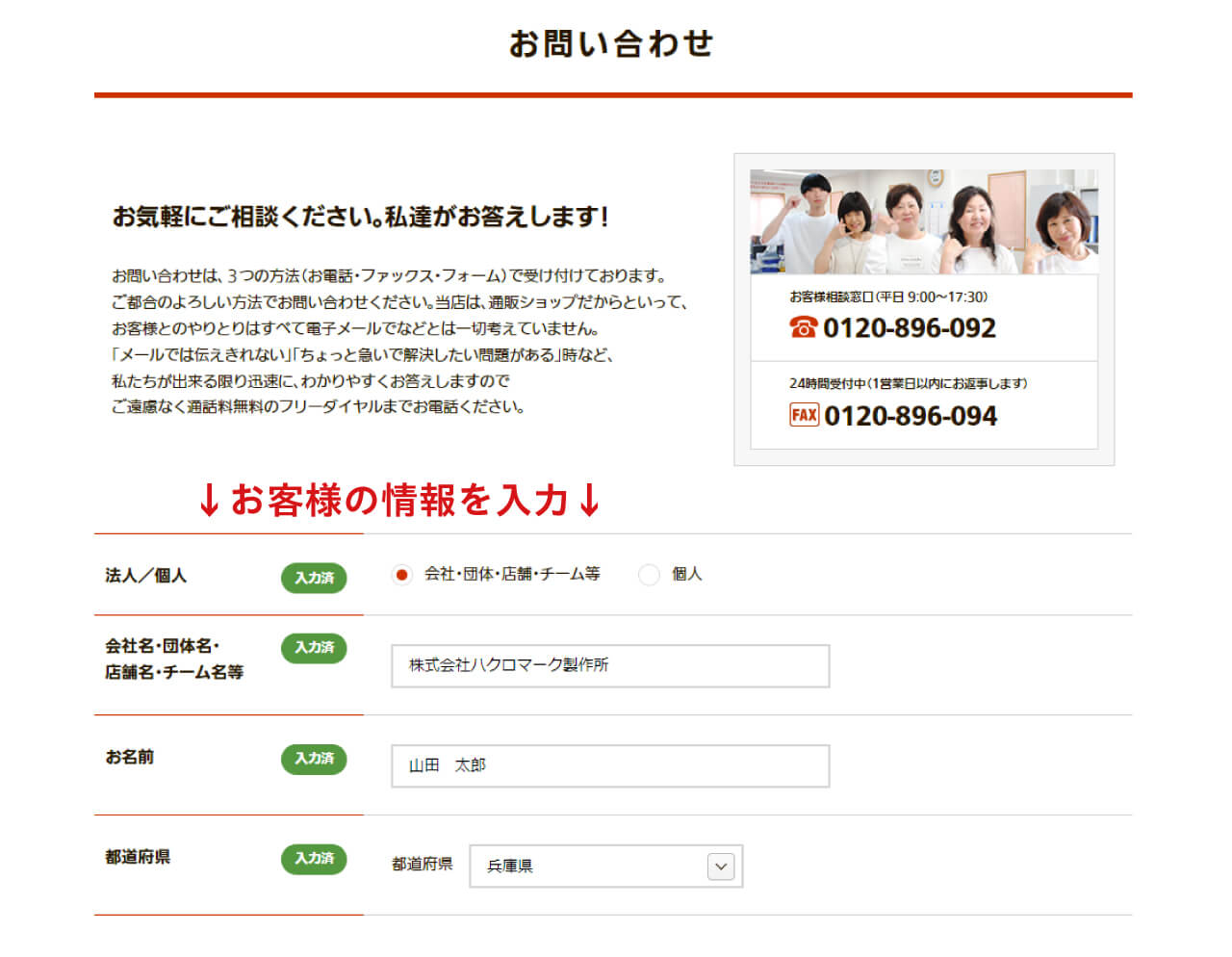Call the toll-free number 0120-896-092 link

(x=911, y=328)
